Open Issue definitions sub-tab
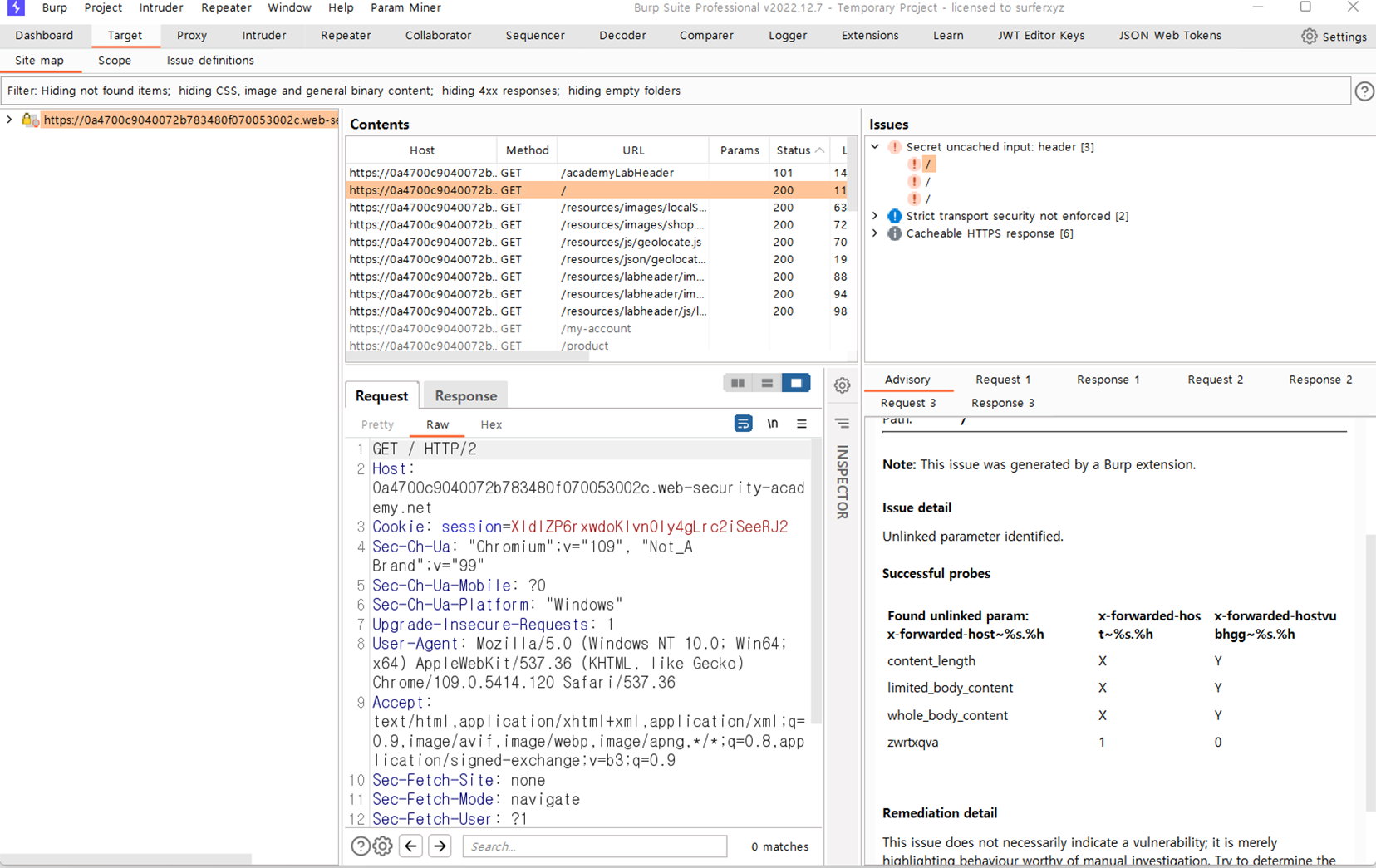1376x868 pixels. pyautogui.click(x=210, y=61)
